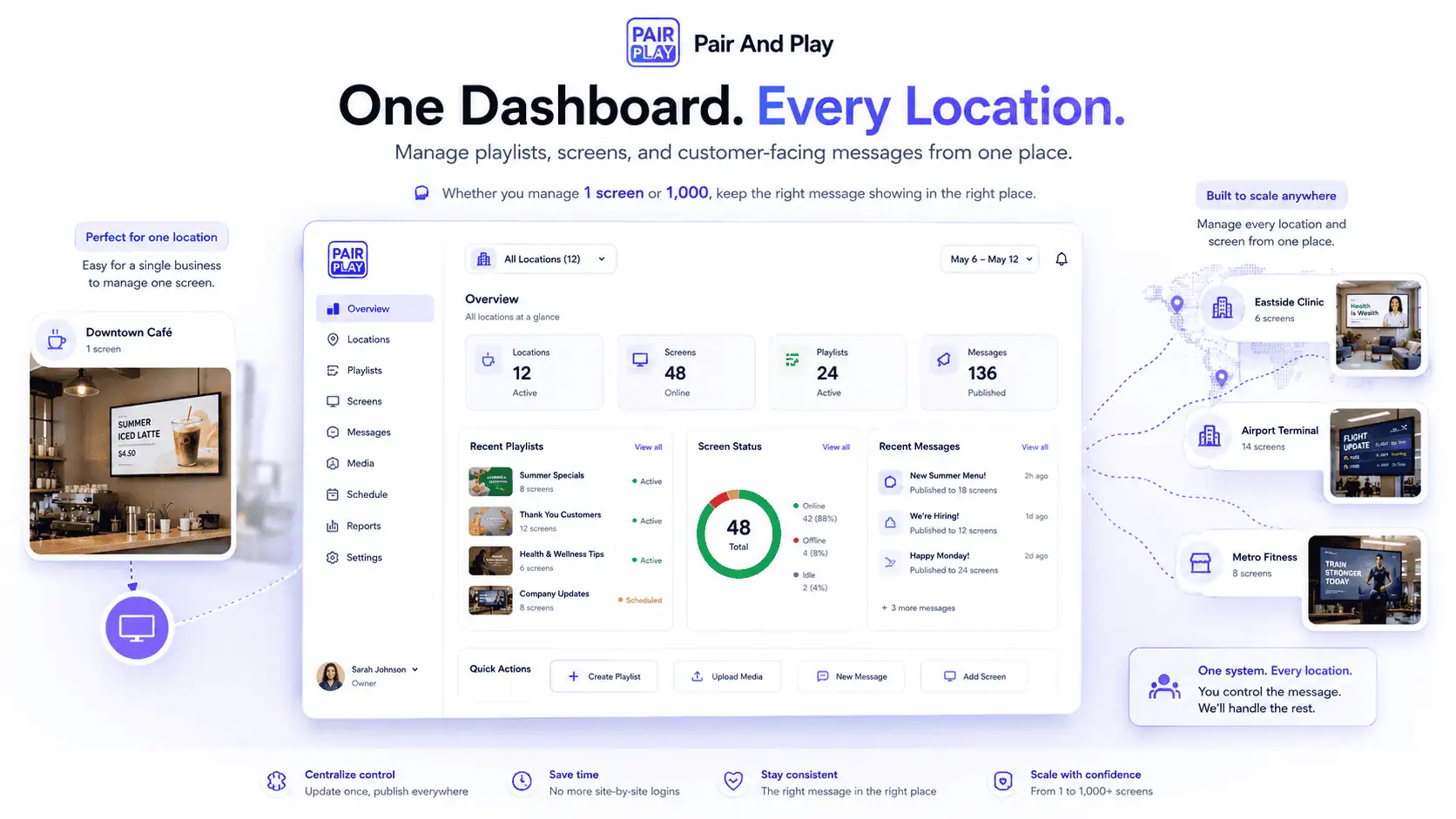Click the Eastside Clinic building icon

(x=1223, y=308)
